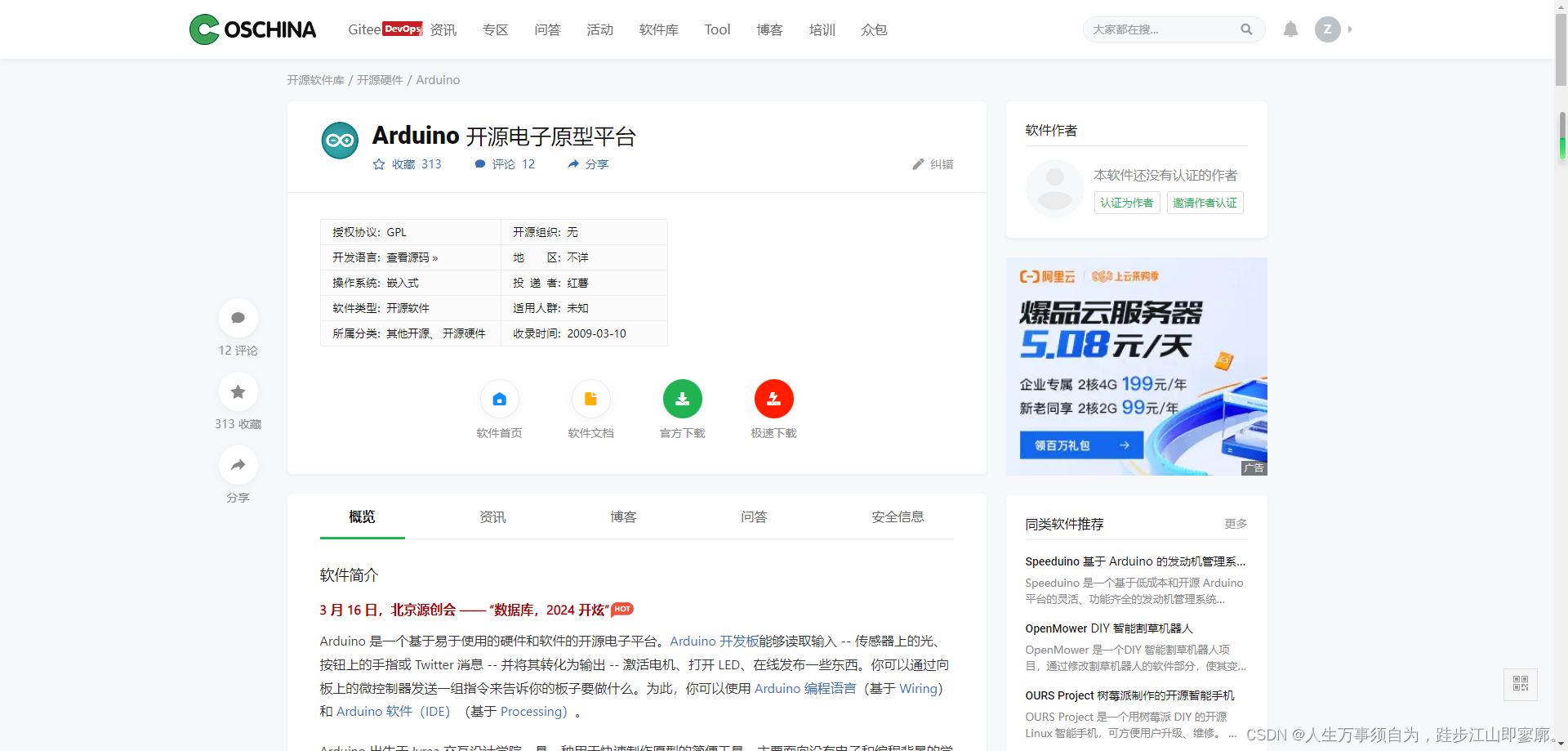Open the 众包 nav item

tap(875, 29)
